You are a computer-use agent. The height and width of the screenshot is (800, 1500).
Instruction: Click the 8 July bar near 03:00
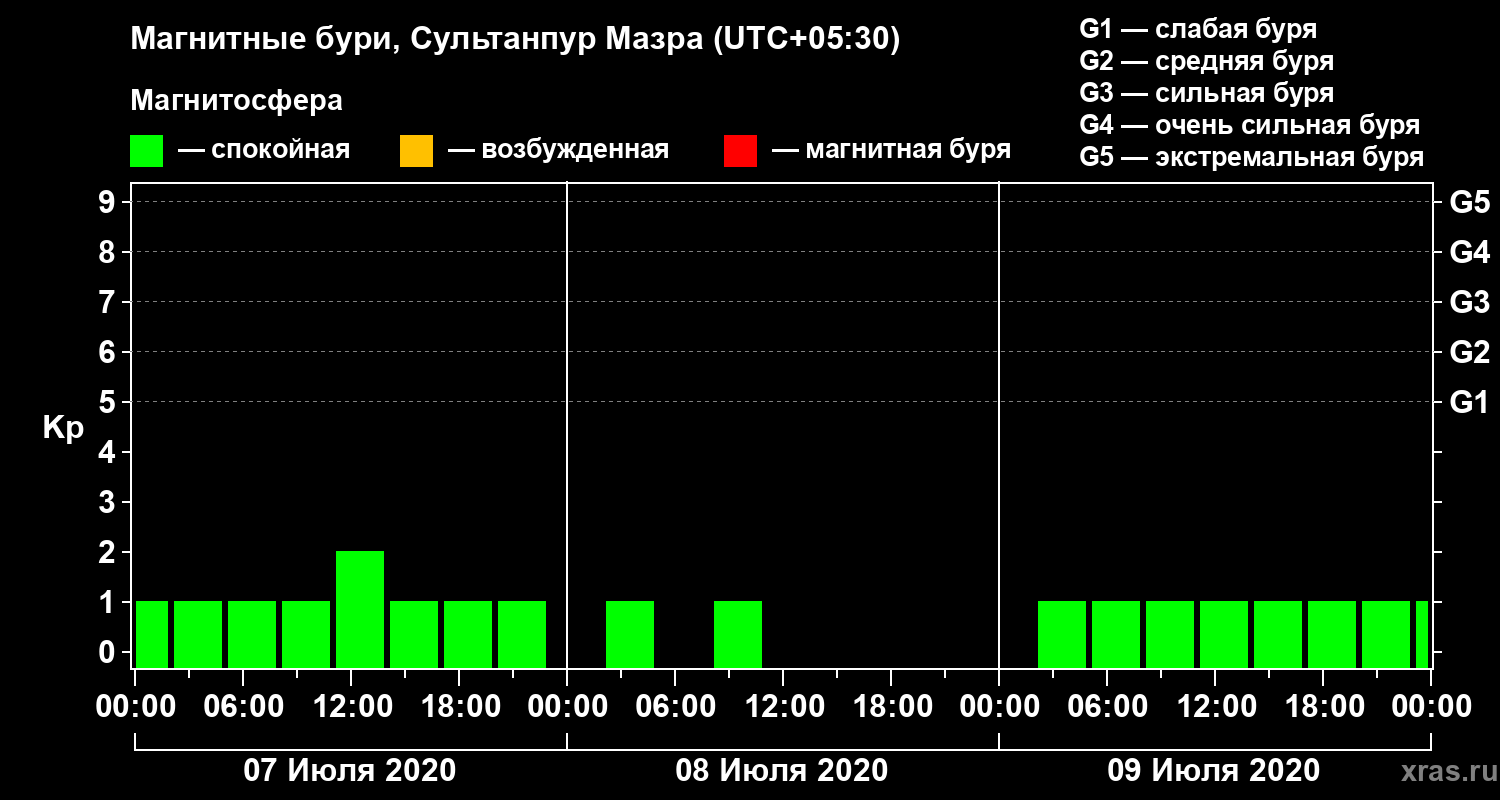tap(630, 634)
